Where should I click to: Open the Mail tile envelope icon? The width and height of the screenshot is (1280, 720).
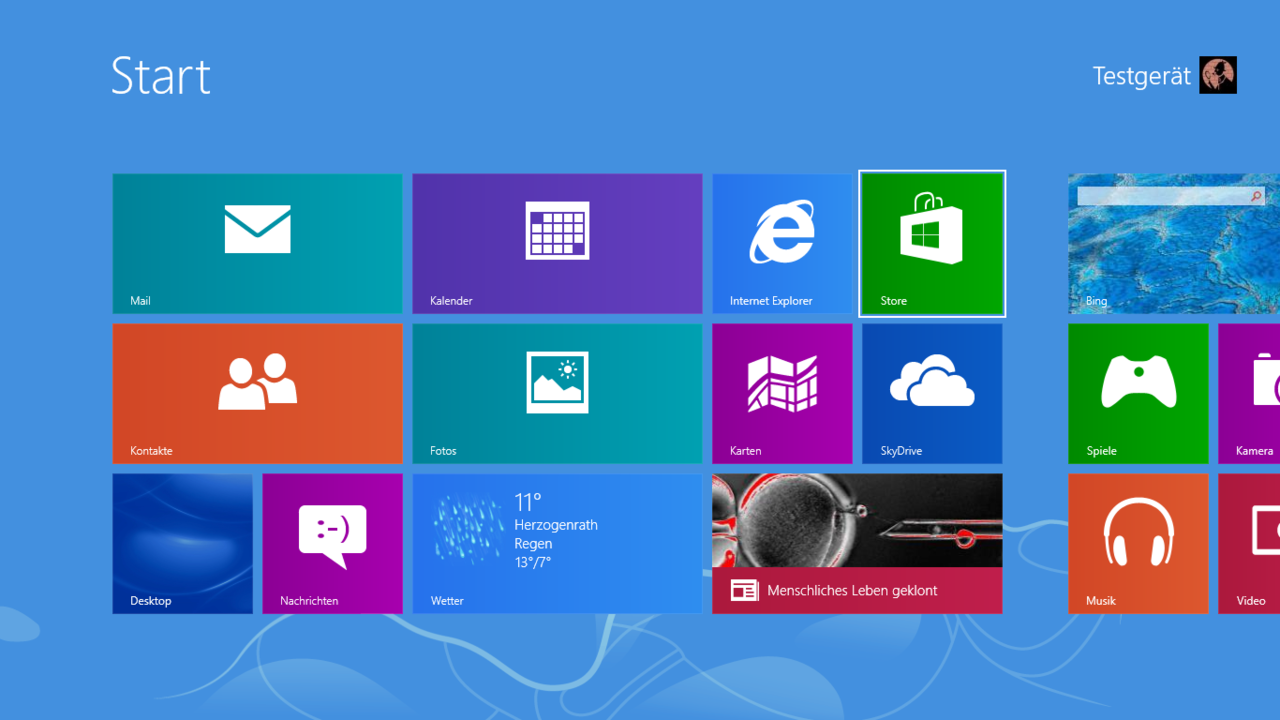click(257, 230)
